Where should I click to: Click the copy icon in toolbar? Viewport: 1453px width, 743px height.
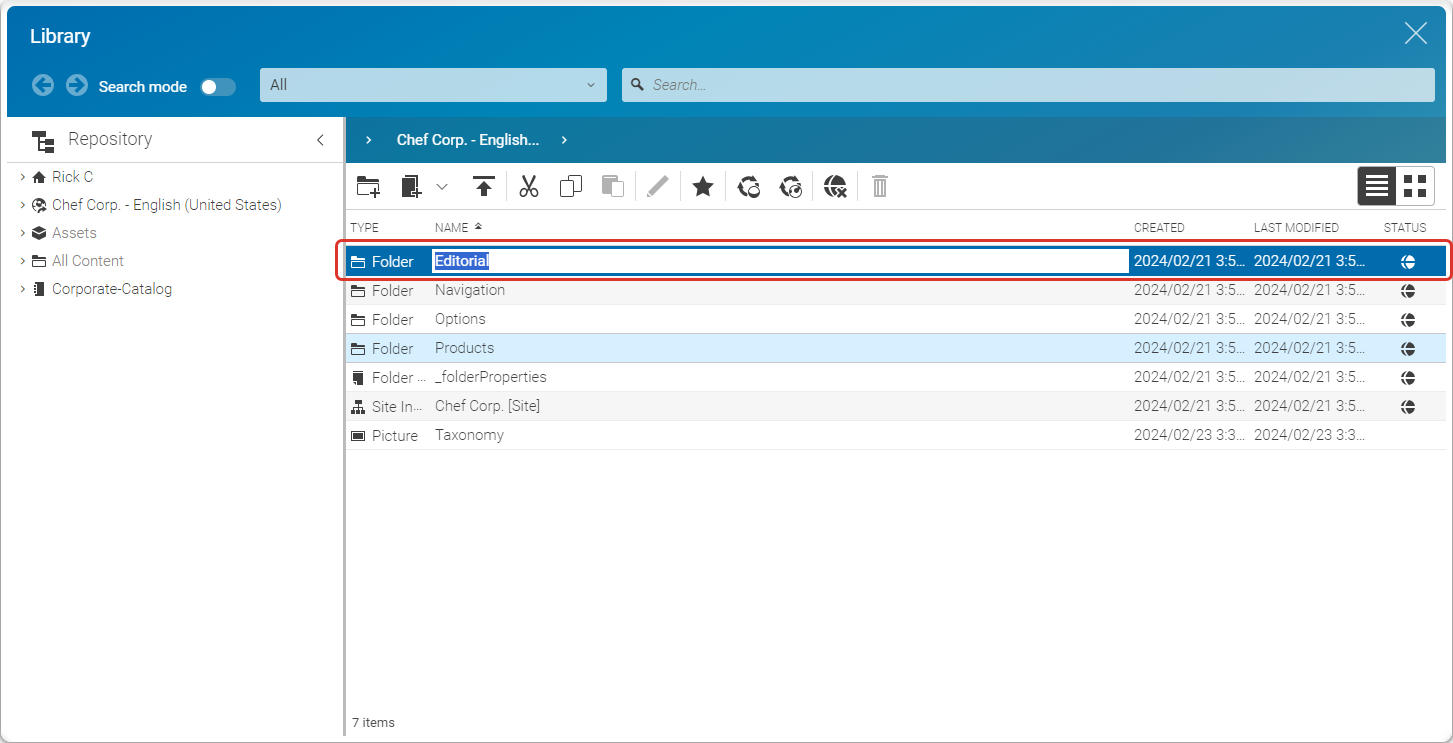coord(571,186)
